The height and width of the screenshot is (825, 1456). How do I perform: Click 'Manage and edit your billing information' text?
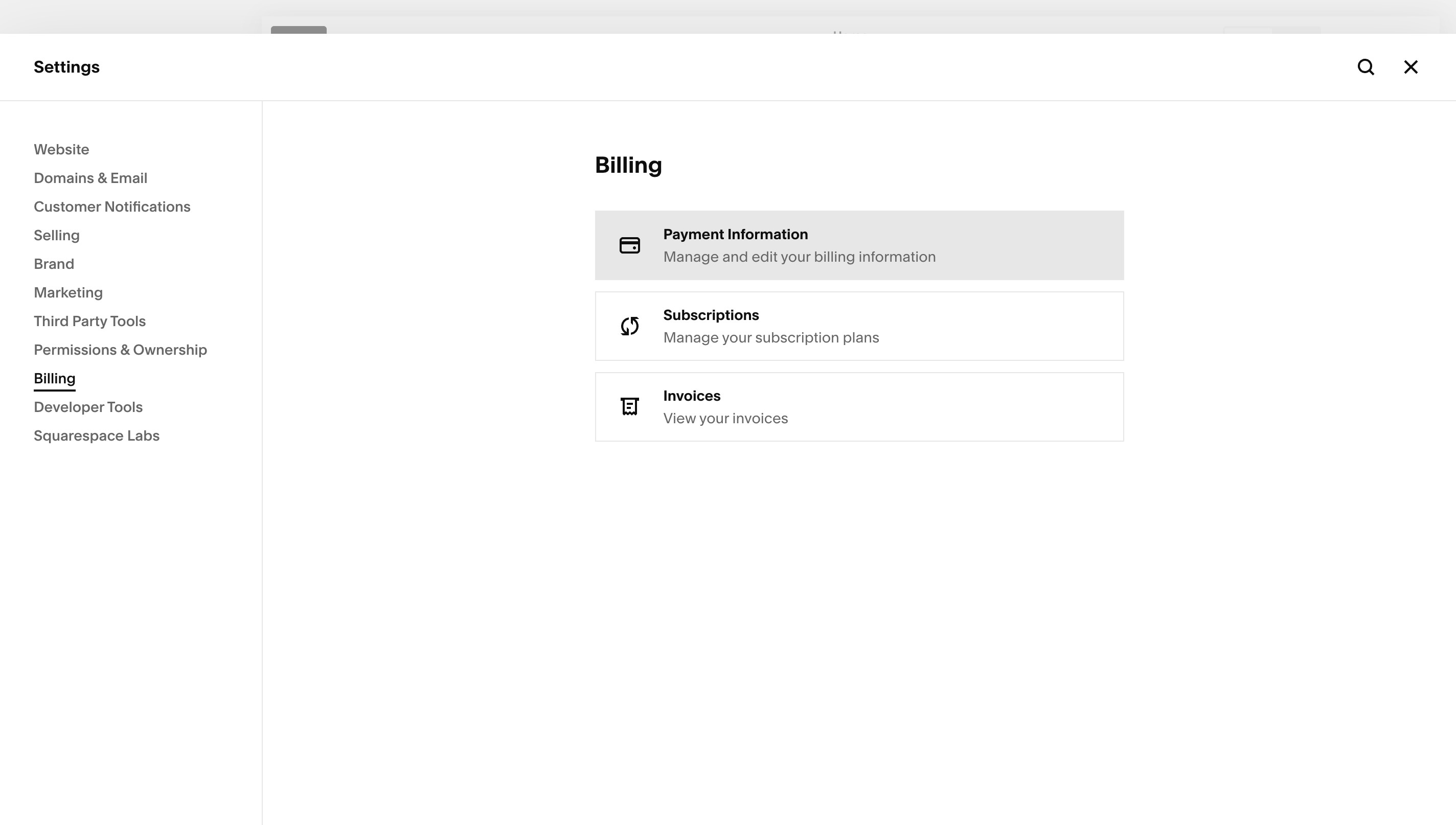(800, 257)
